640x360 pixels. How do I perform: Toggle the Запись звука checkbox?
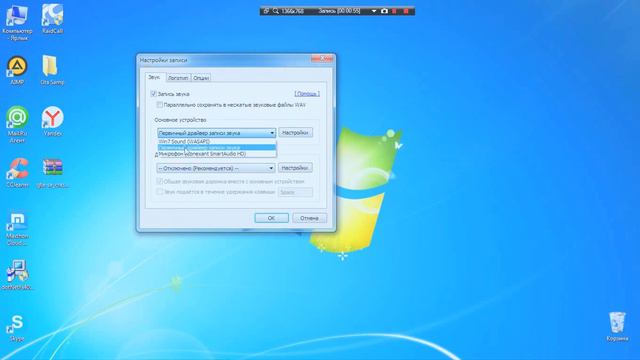[x=153, y=94]
